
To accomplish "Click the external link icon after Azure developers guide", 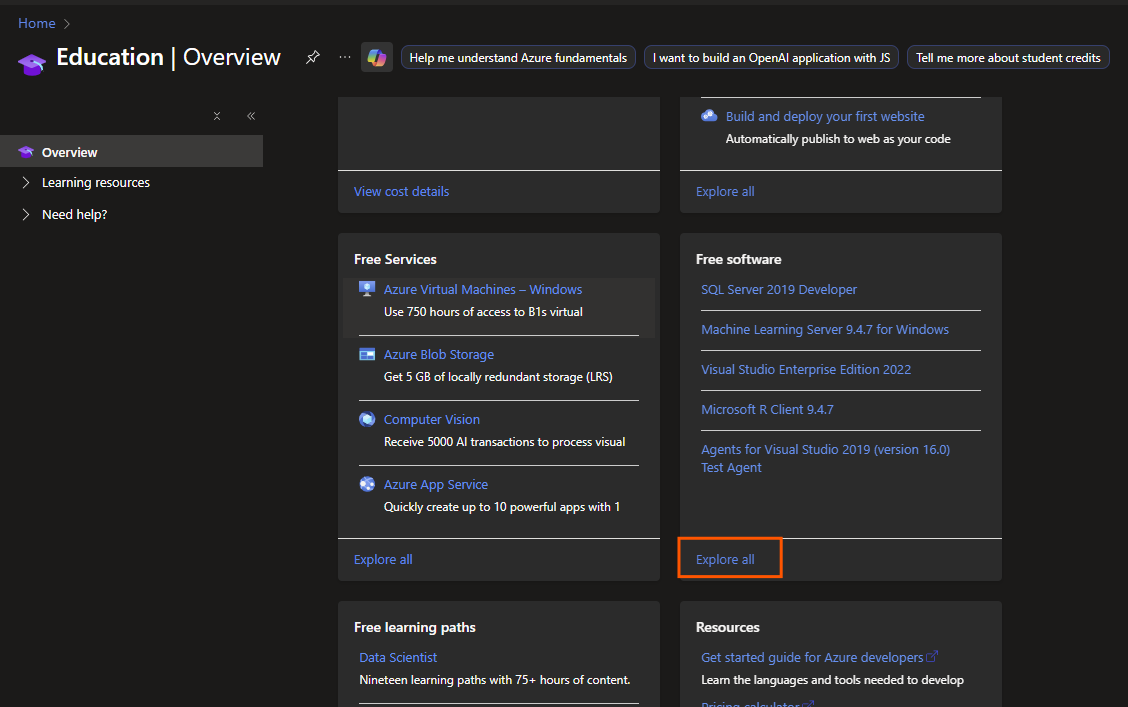I will coord(932,656).
